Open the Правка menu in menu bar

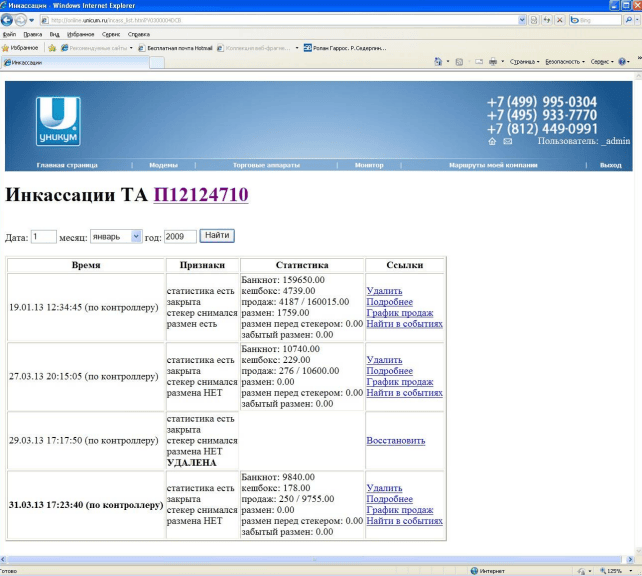tap(33, 34)
